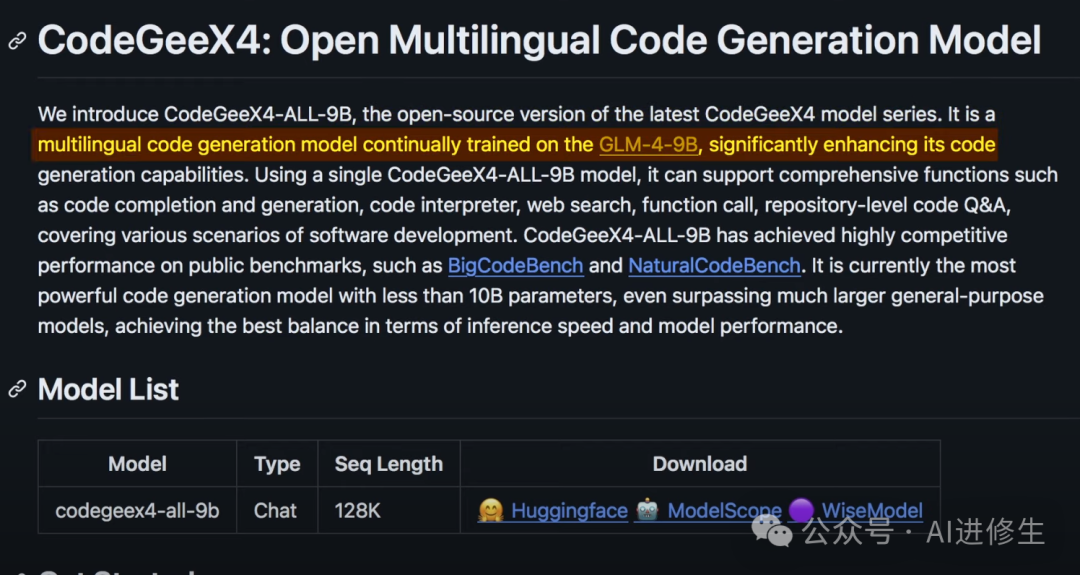Click the Model List heading text
Viewport: 1080px width, 575px height.
click(108, 389)
